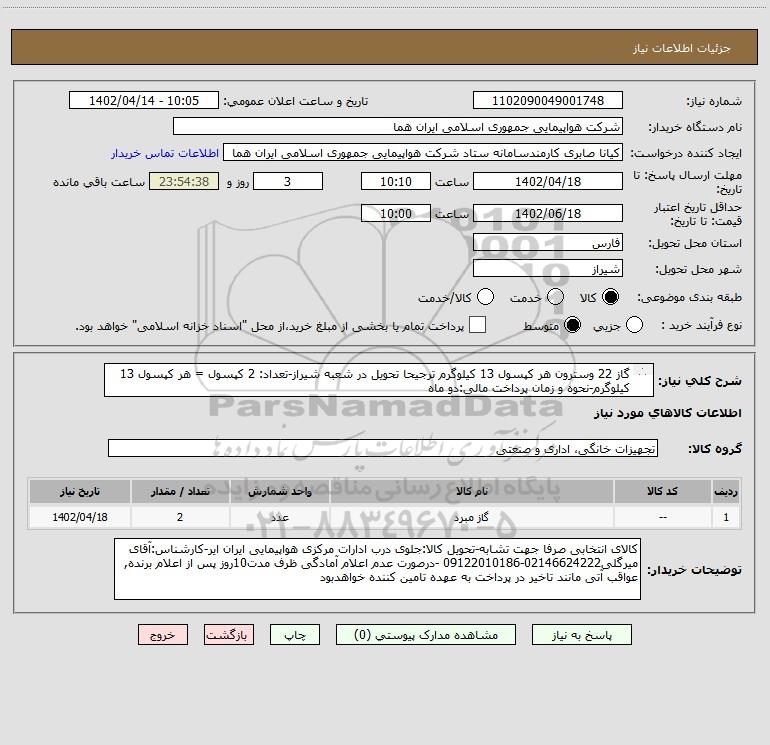The height and width of the screenshot is (745, 770).
Task: Click the need date cell 1402/04/18
Action: 80,517
